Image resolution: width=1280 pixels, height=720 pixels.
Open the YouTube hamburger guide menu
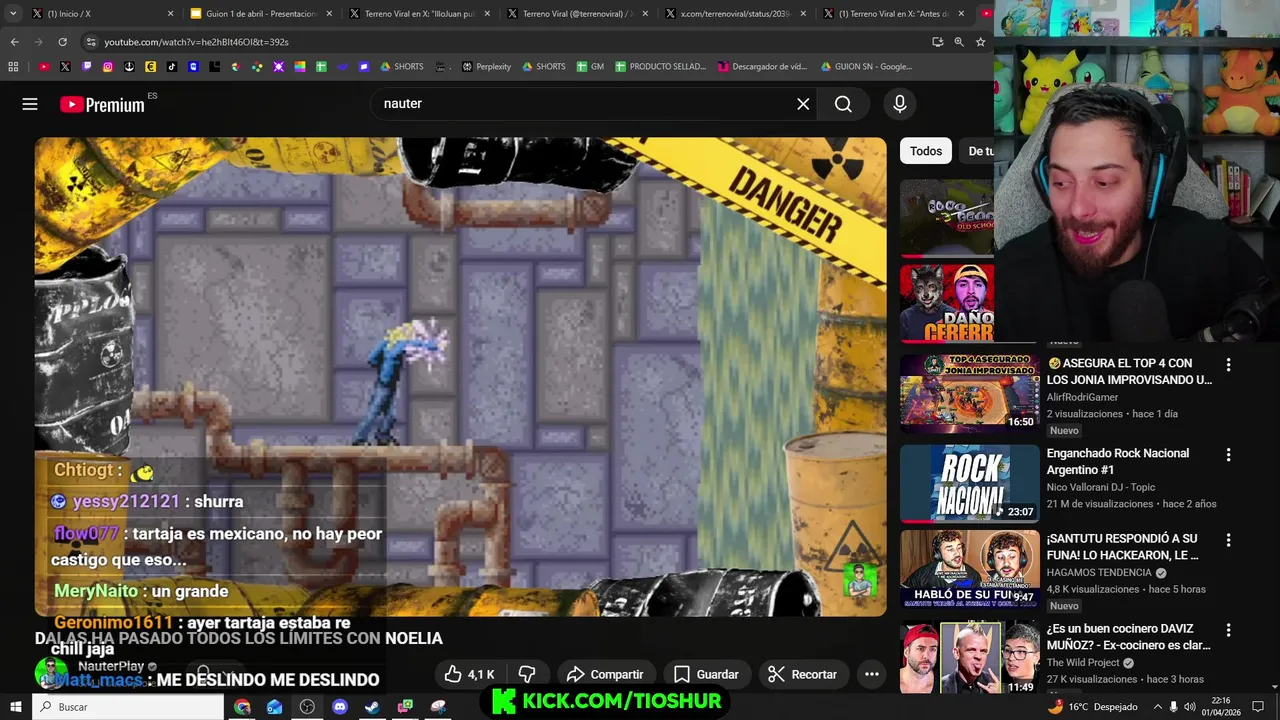click(30, 104)
